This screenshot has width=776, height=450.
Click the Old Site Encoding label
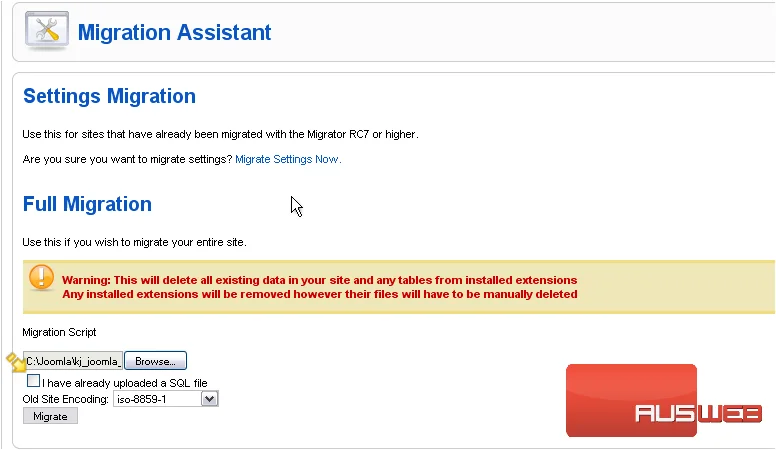[x=65, y=399]
